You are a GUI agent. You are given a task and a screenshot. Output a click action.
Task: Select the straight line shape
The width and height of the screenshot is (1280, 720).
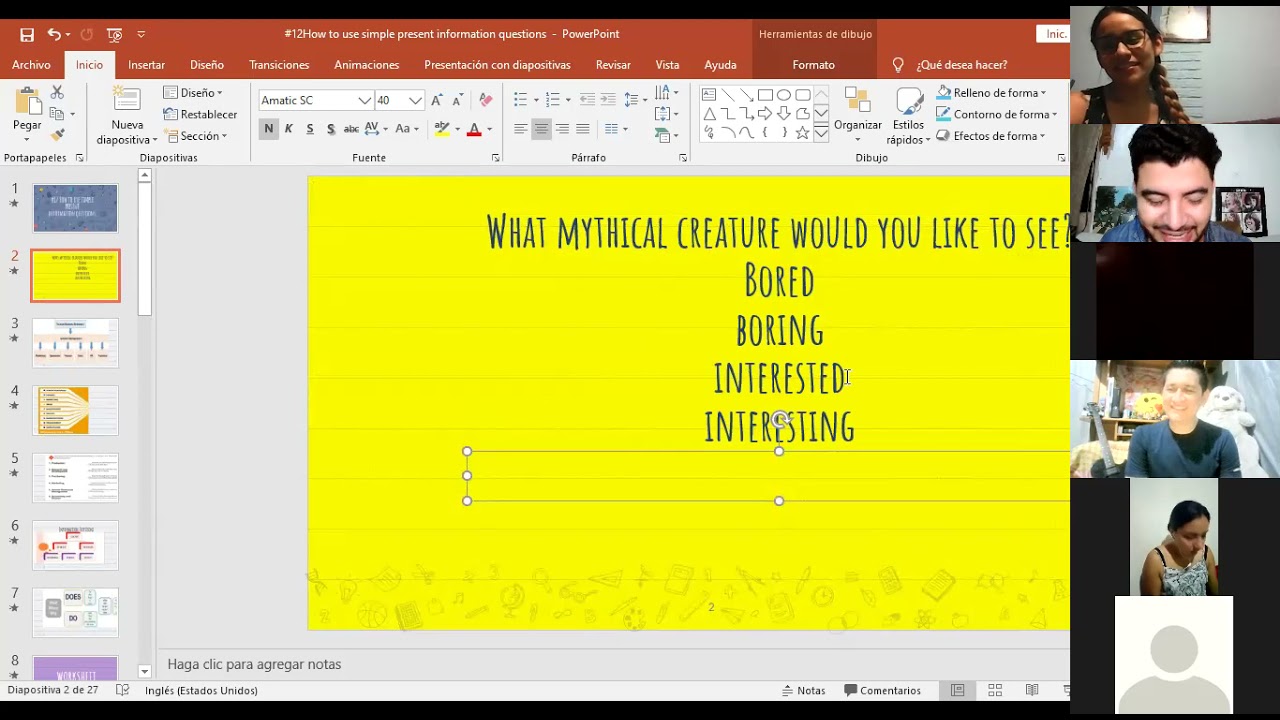click(x=728, y=95)
